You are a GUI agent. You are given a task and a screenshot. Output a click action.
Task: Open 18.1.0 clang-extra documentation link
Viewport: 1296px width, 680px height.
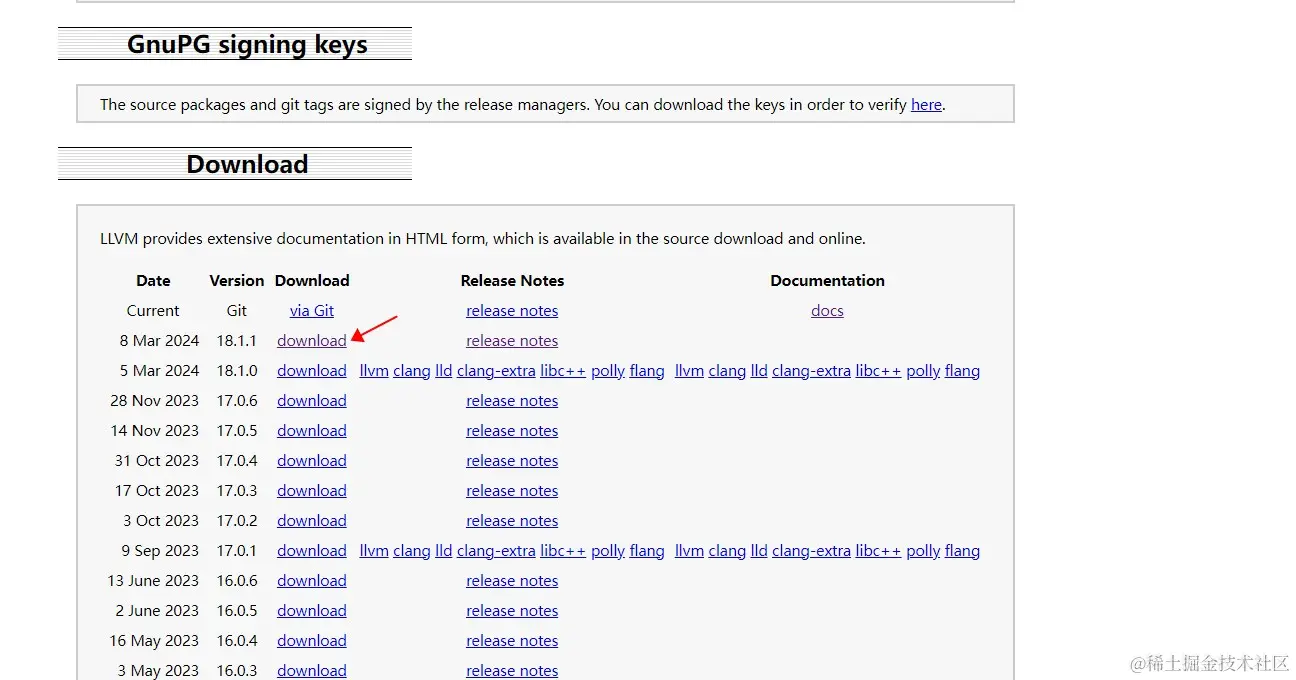[811, 371]
